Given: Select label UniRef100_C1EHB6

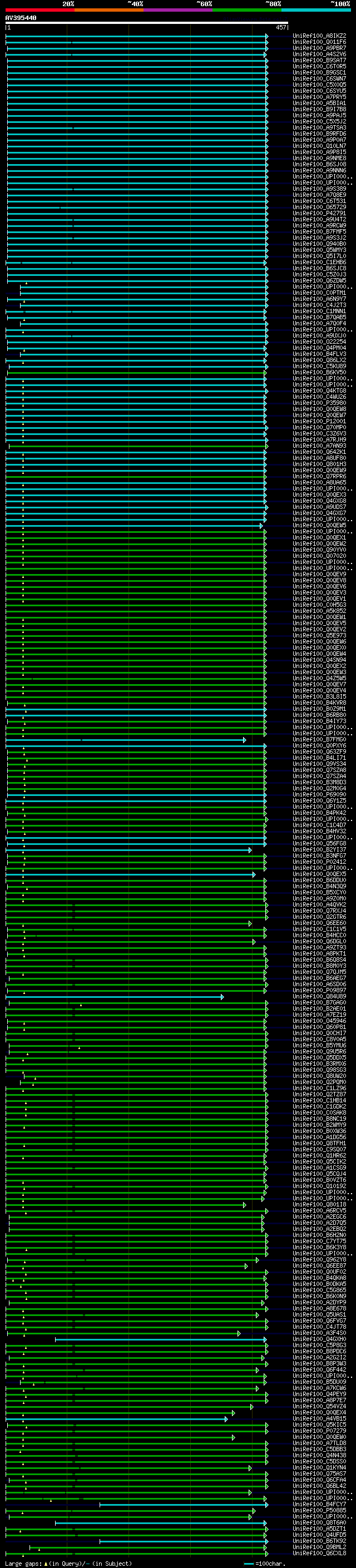Looking at the screenshot, I should click(x=319, y=262).
